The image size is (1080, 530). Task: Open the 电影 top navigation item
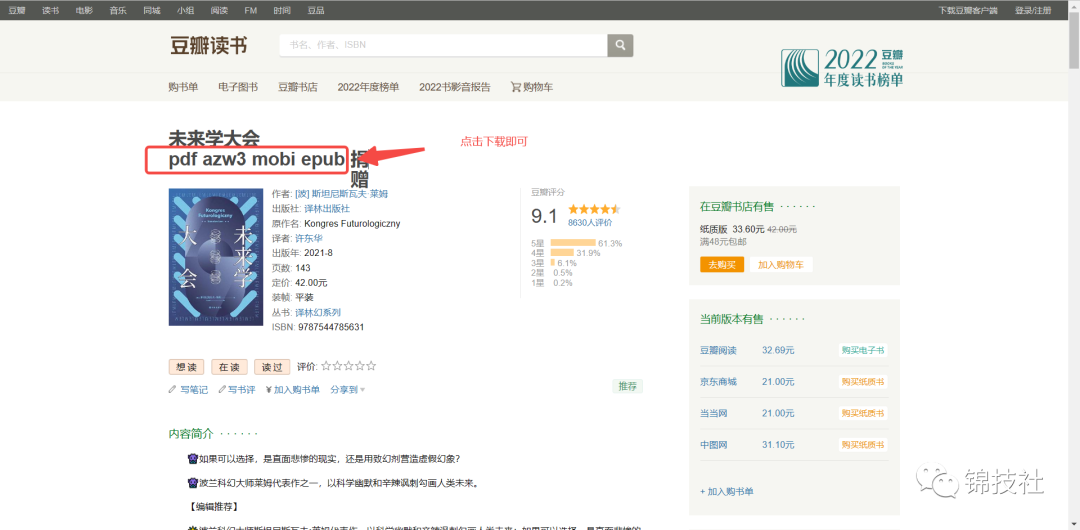click(x=84, y=10)
